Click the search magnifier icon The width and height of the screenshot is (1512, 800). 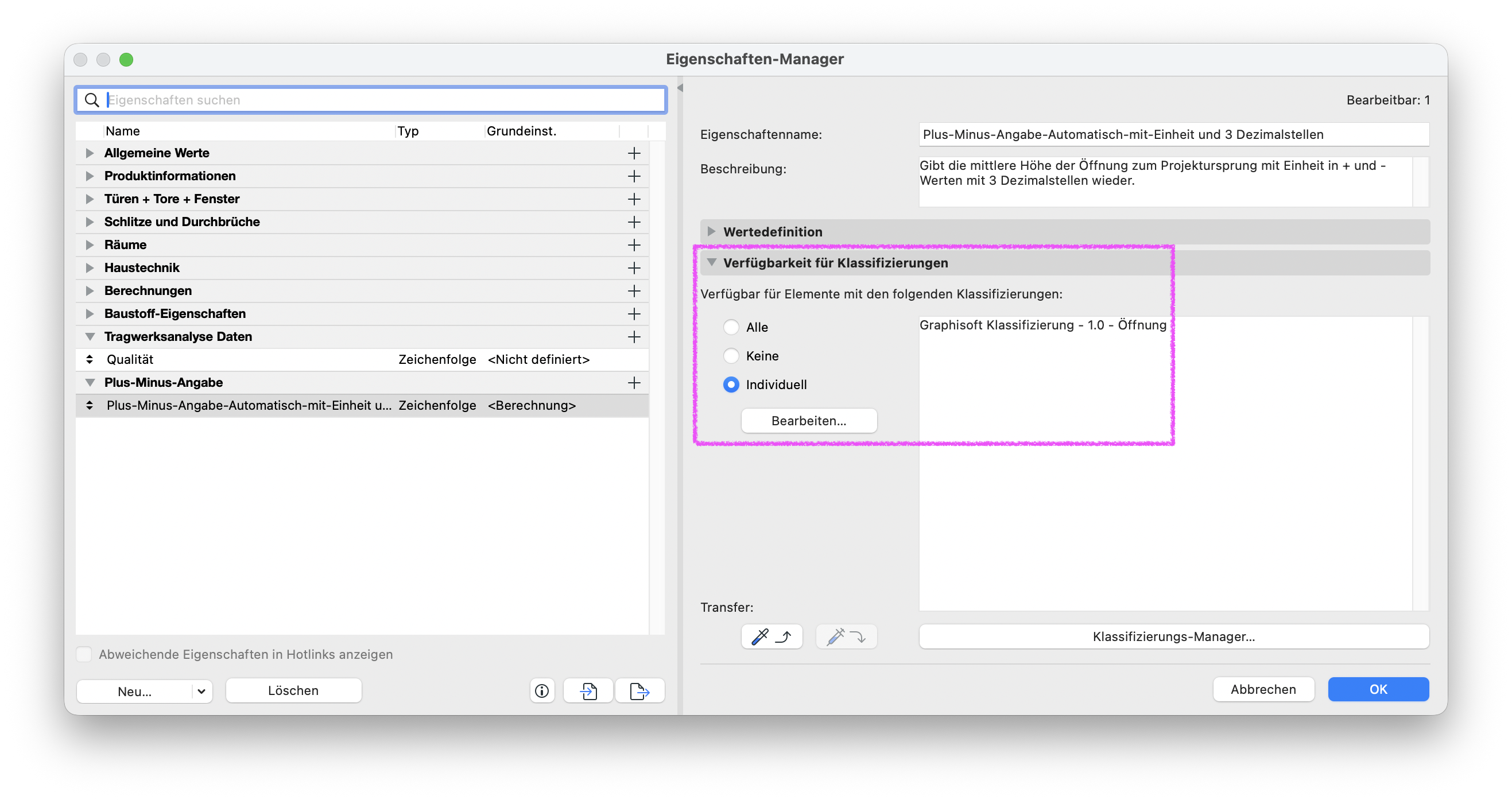pos(92,100)
